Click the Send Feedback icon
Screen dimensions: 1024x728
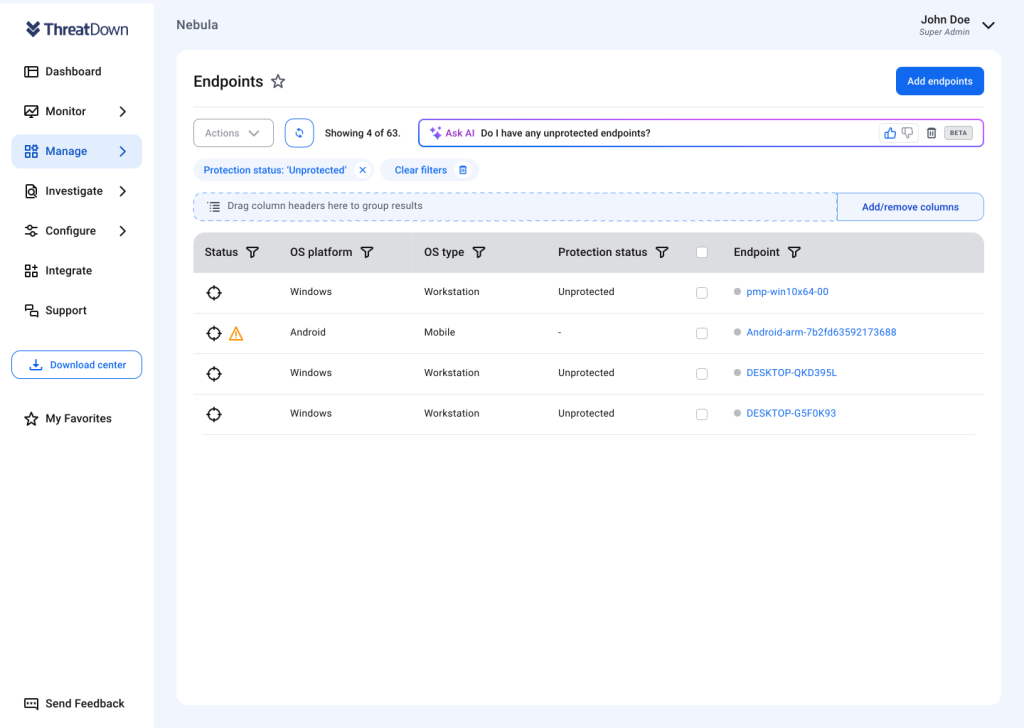coord(31,704)
